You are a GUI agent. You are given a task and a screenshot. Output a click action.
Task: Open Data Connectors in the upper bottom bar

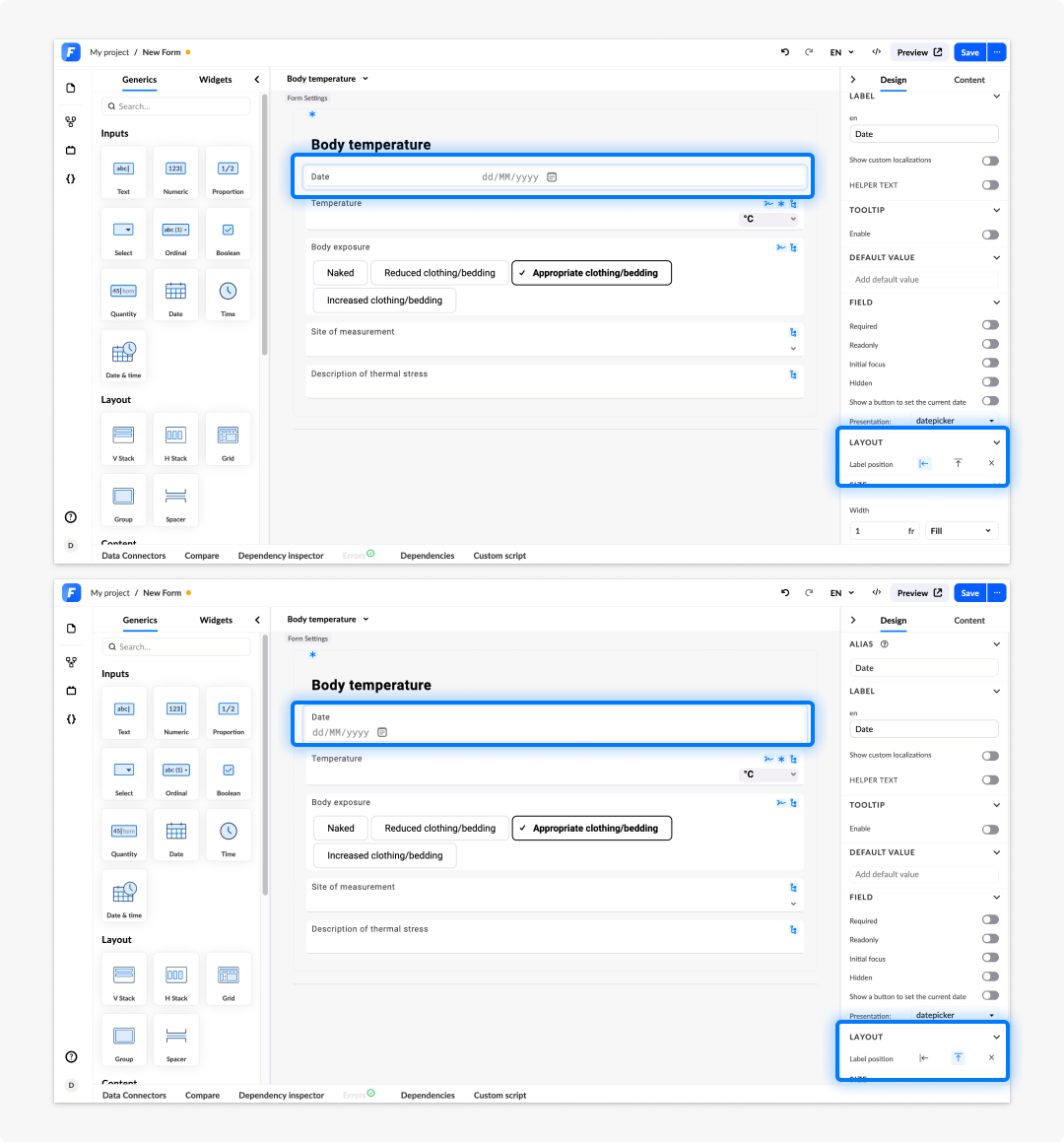[x=134, y=556]
